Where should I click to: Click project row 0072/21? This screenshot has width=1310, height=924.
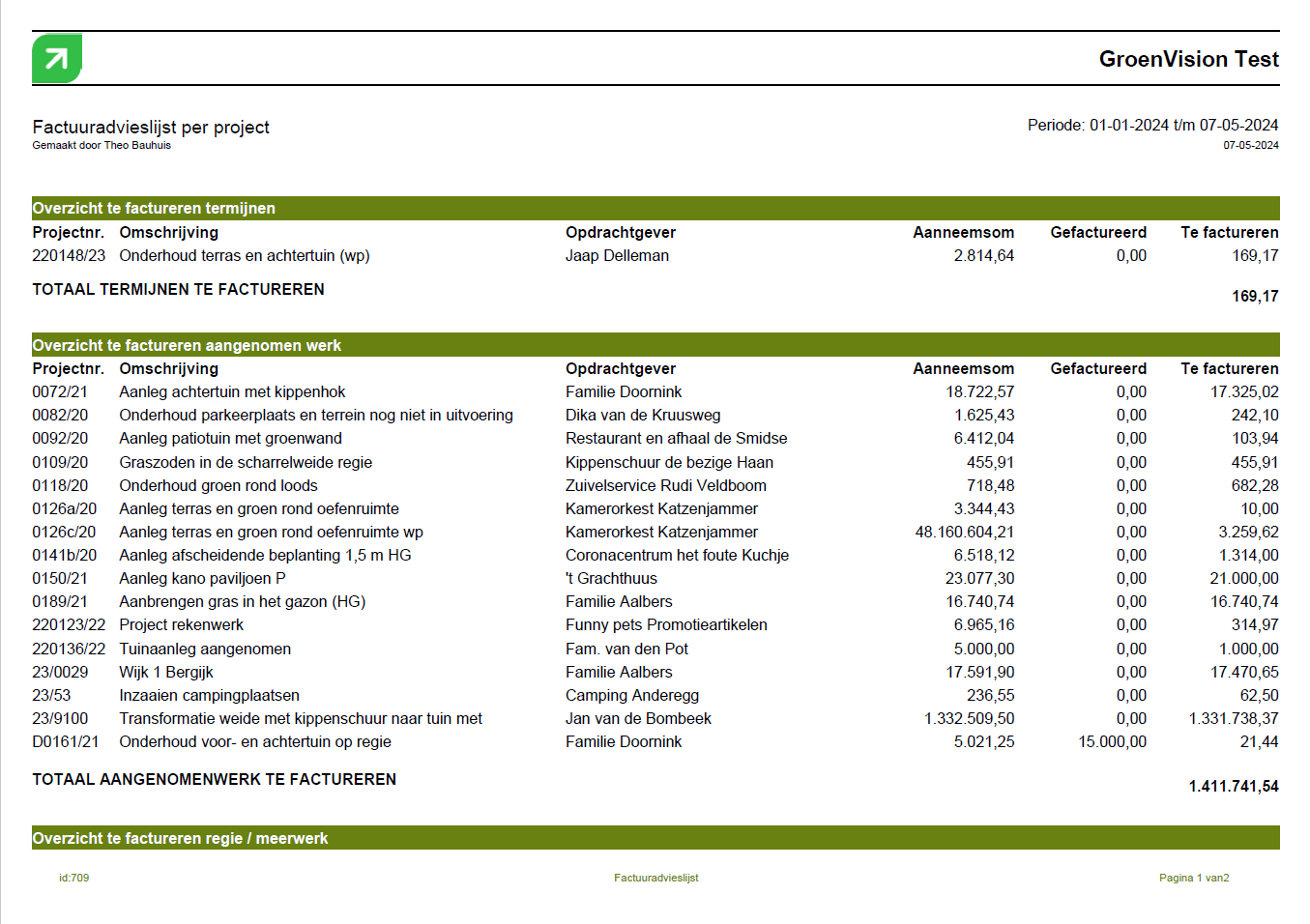(x=60, y=392)
